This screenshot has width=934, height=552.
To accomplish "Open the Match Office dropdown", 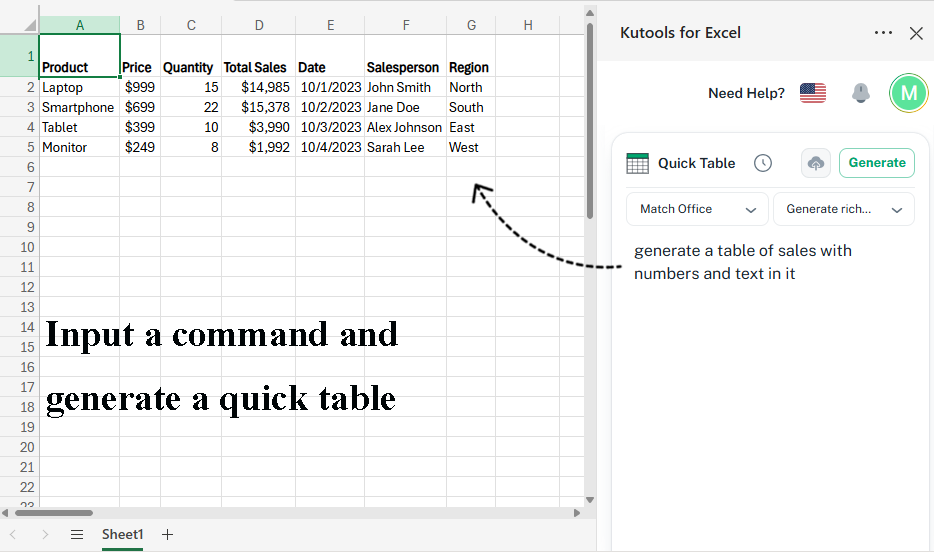I will click(x=697, y=209).
